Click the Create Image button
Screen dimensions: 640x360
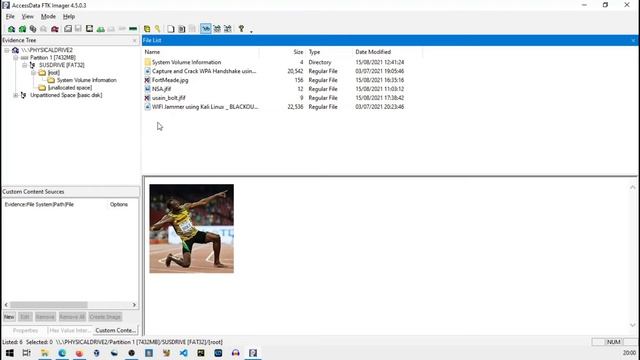[x=105, y=317]
